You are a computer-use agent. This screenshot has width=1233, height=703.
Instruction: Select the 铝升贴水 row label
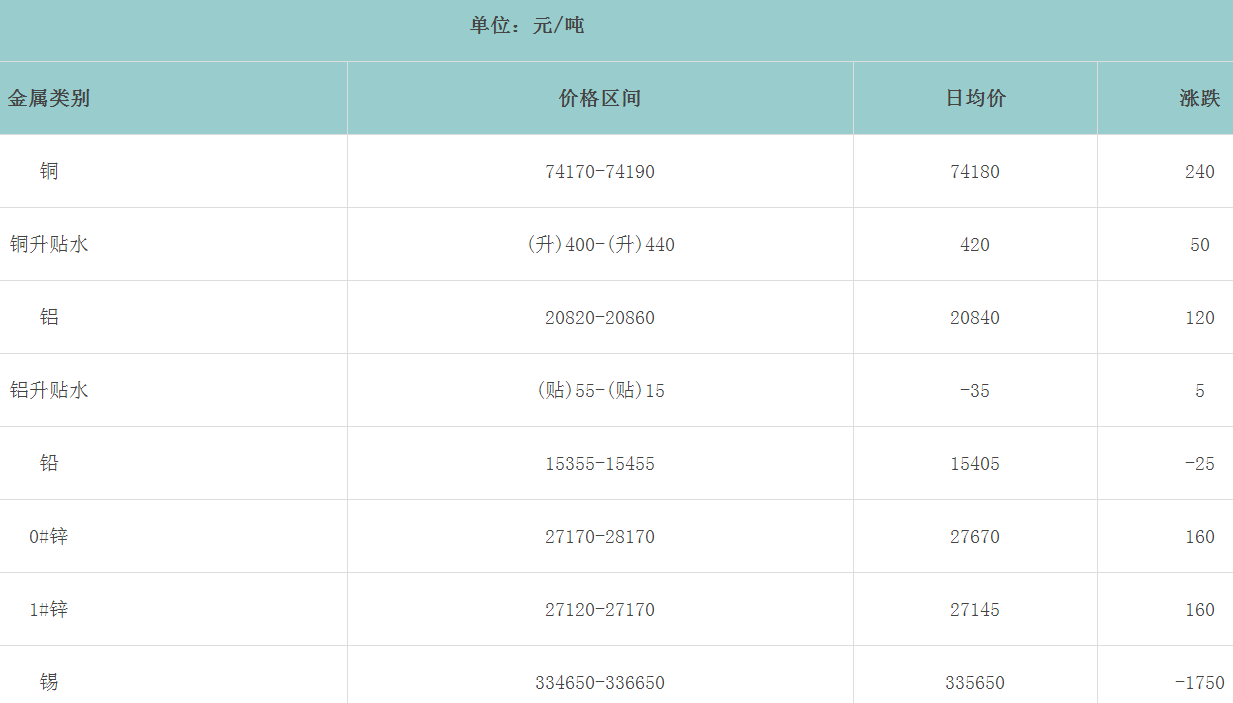pyautogui.click(x=49, y=390)
